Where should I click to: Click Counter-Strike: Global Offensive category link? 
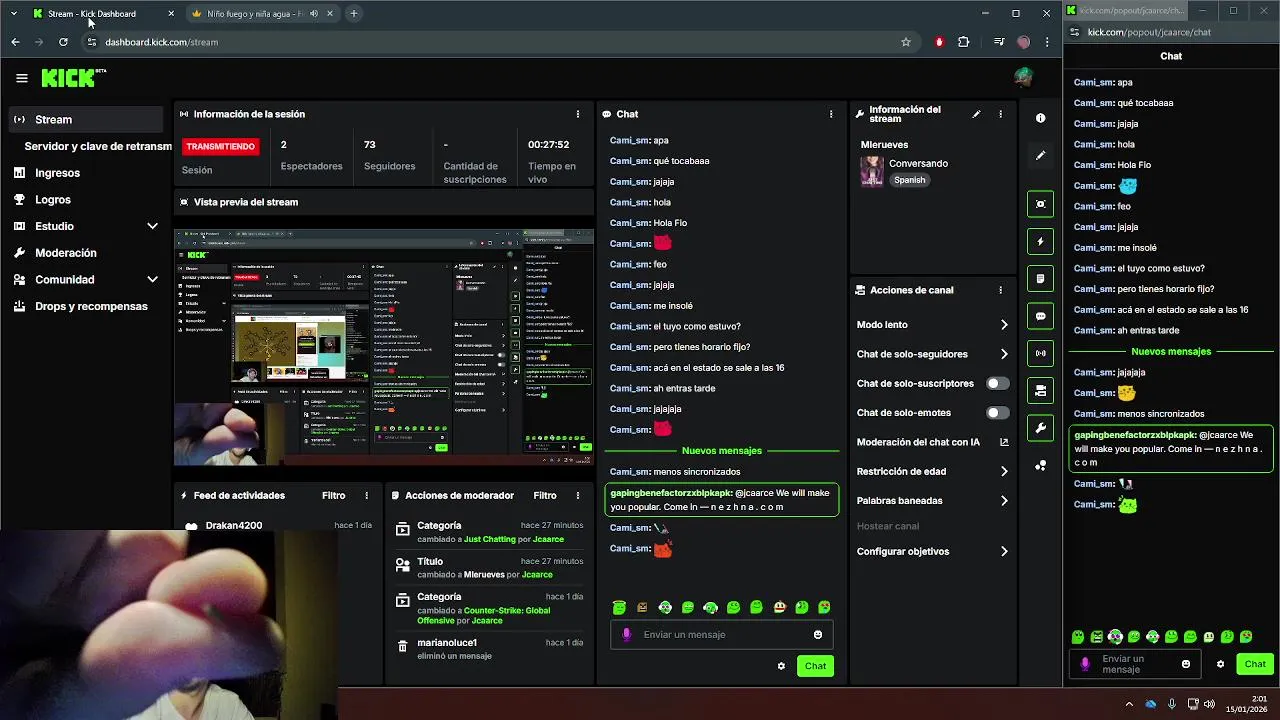click(483, 615)
